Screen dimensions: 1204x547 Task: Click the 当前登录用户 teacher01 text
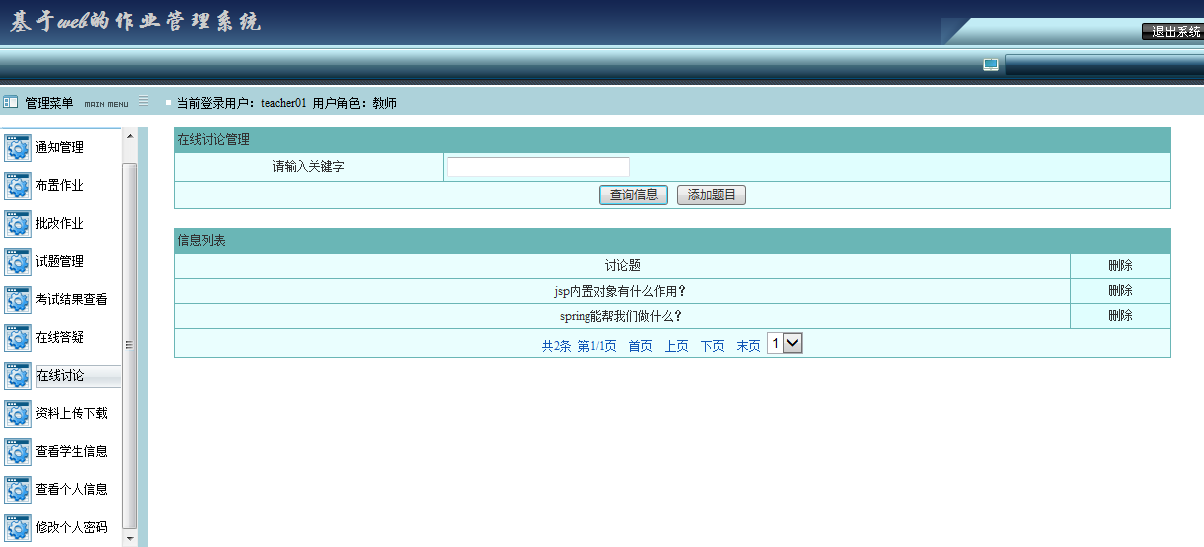(x=241, y=103)
